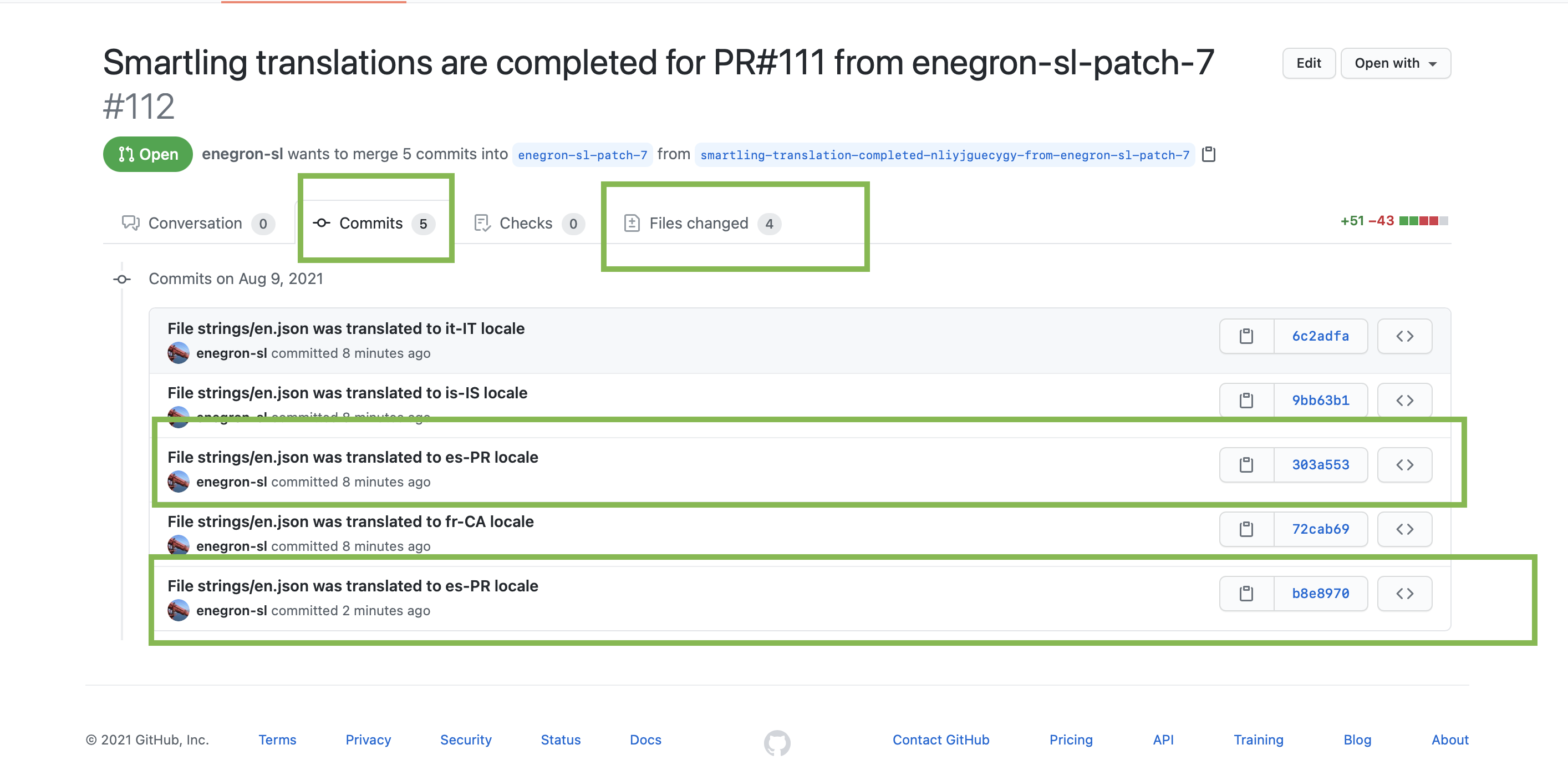Viewport: 1568px width, 780px height.
Task: Browse repository at commit b8e8970
Action: [1404, 594]
